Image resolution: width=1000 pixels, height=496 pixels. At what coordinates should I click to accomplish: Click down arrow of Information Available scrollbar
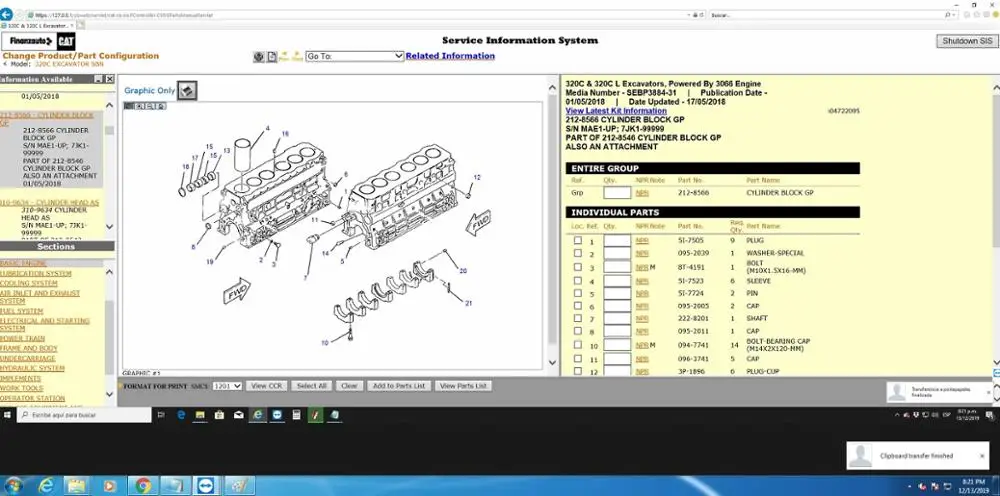109,226
